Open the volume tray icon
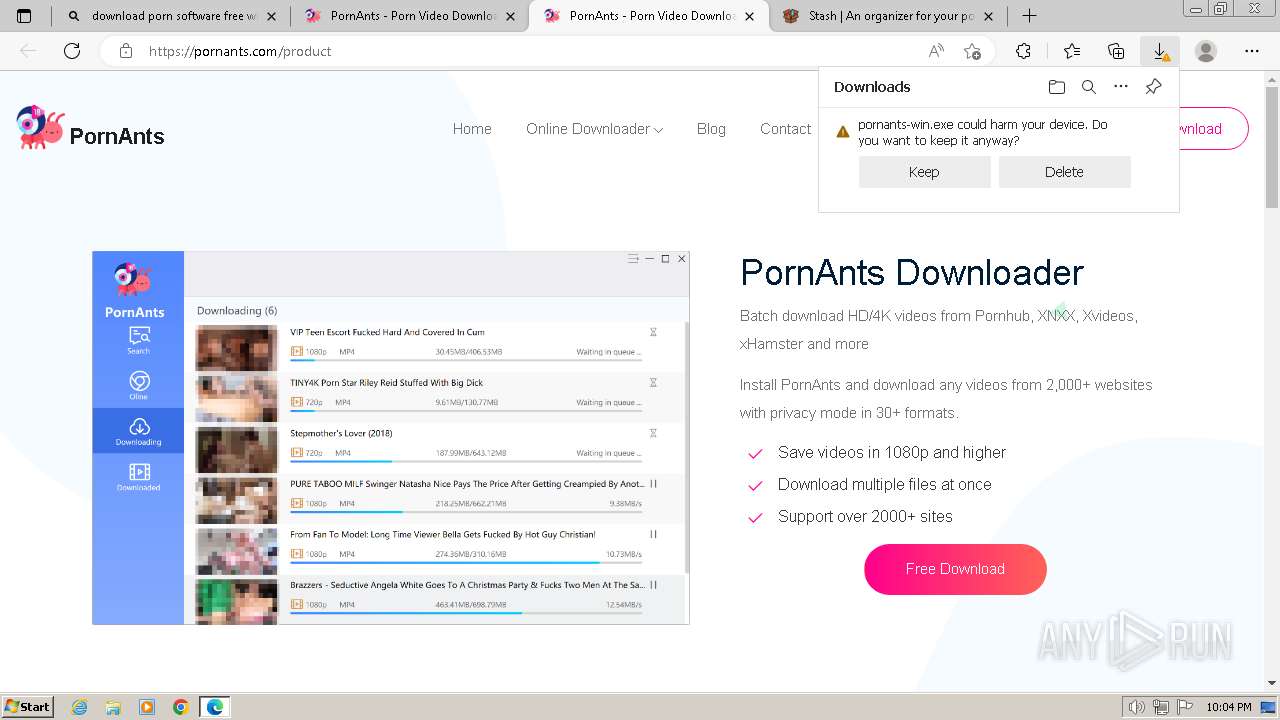The image size is (1280, 720). coord(1137,707)
